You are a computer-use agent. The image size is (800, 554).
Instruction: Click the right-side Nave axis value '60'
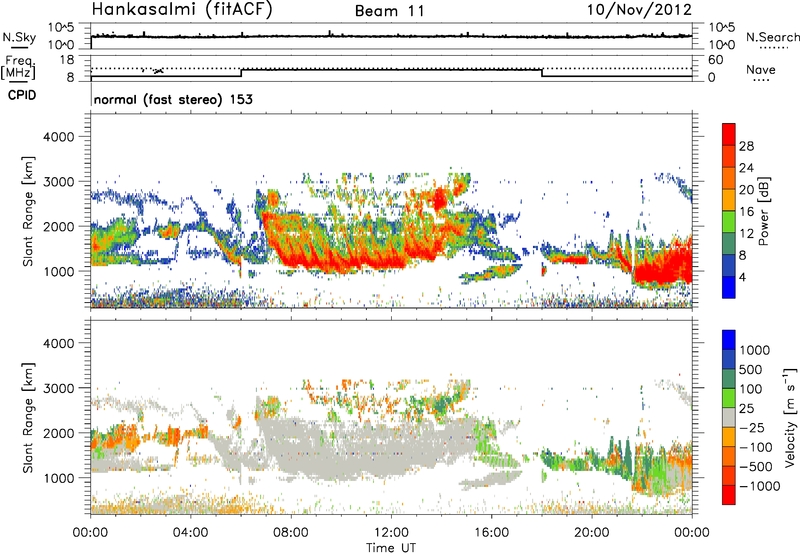pyautogui.click(x=716, y=60)
